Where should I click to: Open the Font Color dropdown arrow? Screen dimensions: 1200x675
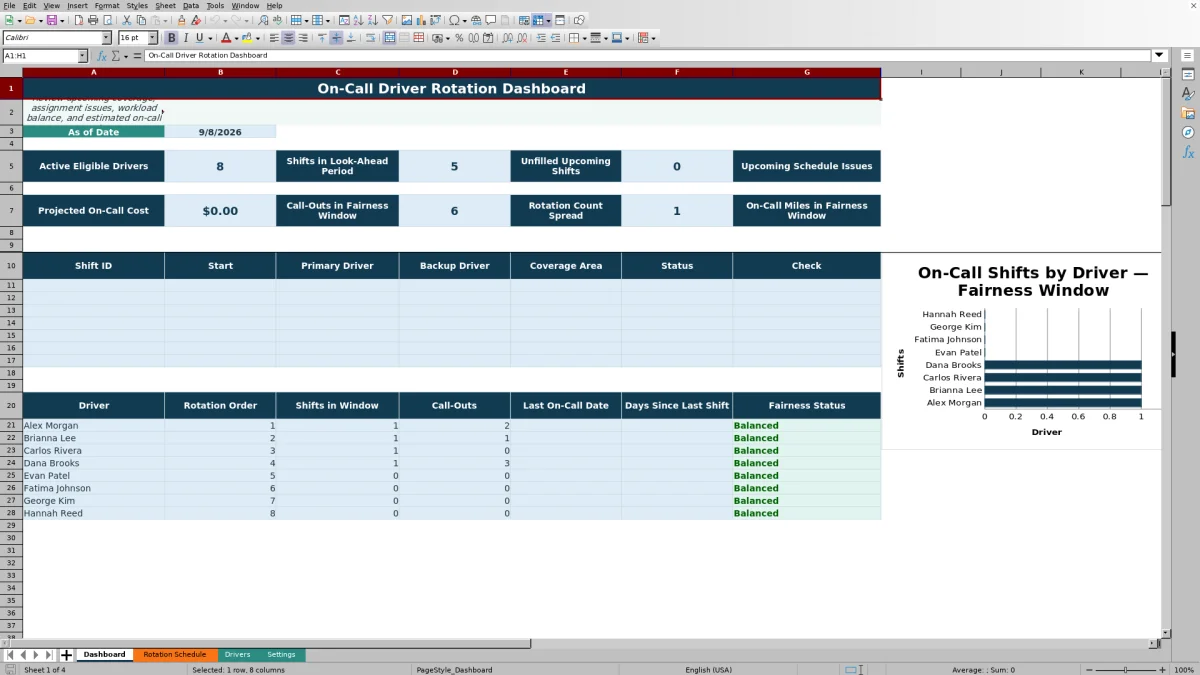(x=236, y=38)
